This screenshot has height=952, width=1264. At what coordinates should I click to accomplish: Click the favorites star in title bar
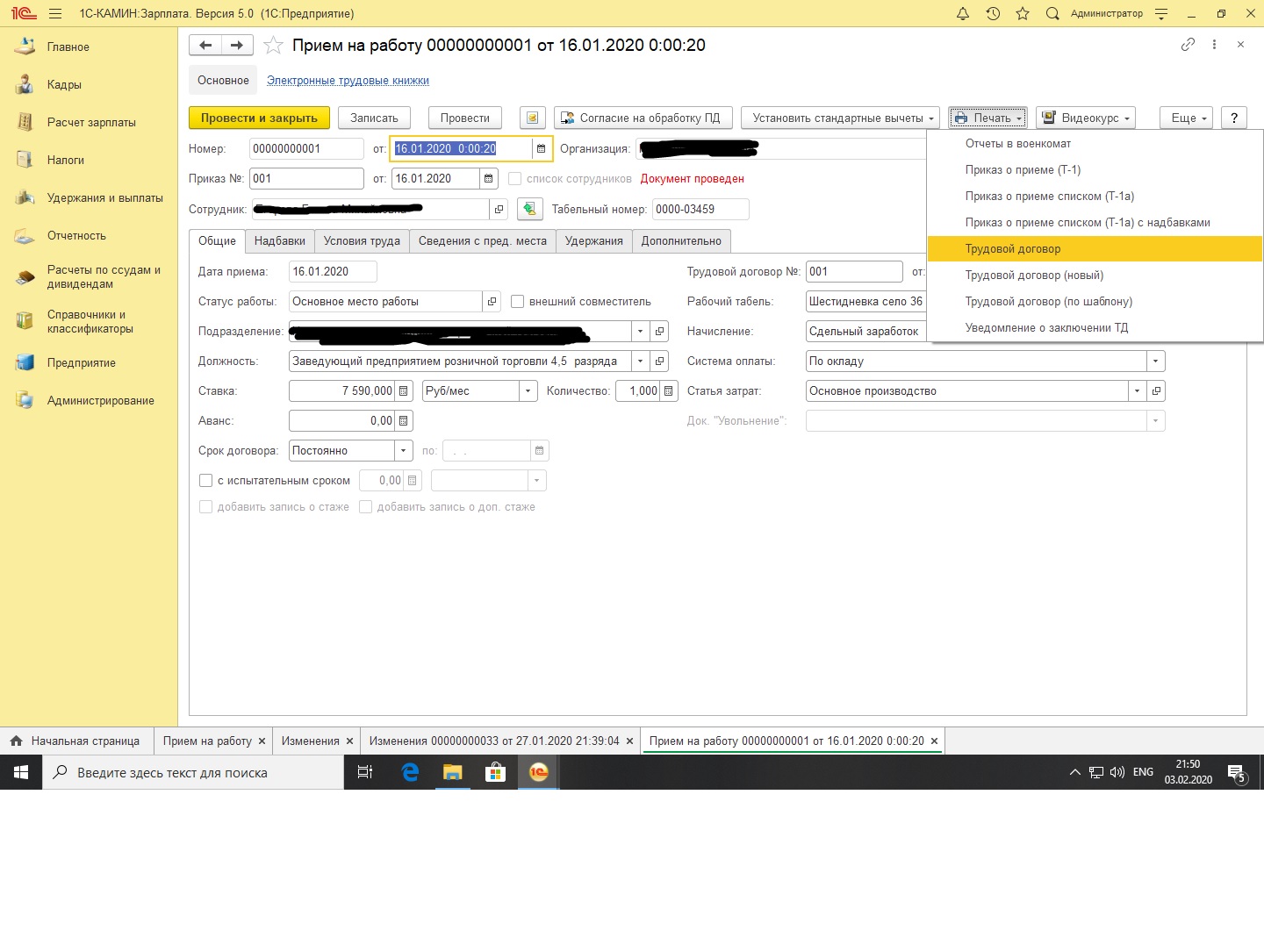[1023, 14]
